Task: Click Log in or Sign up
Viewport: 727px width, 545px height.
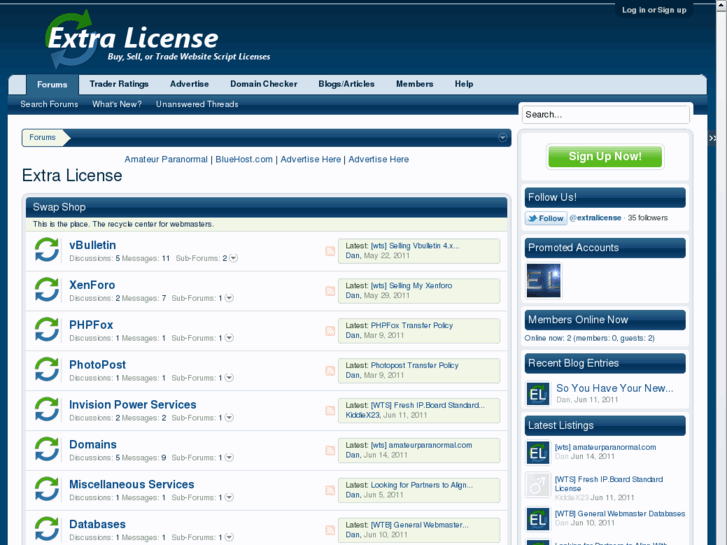Action: point(654,10)
